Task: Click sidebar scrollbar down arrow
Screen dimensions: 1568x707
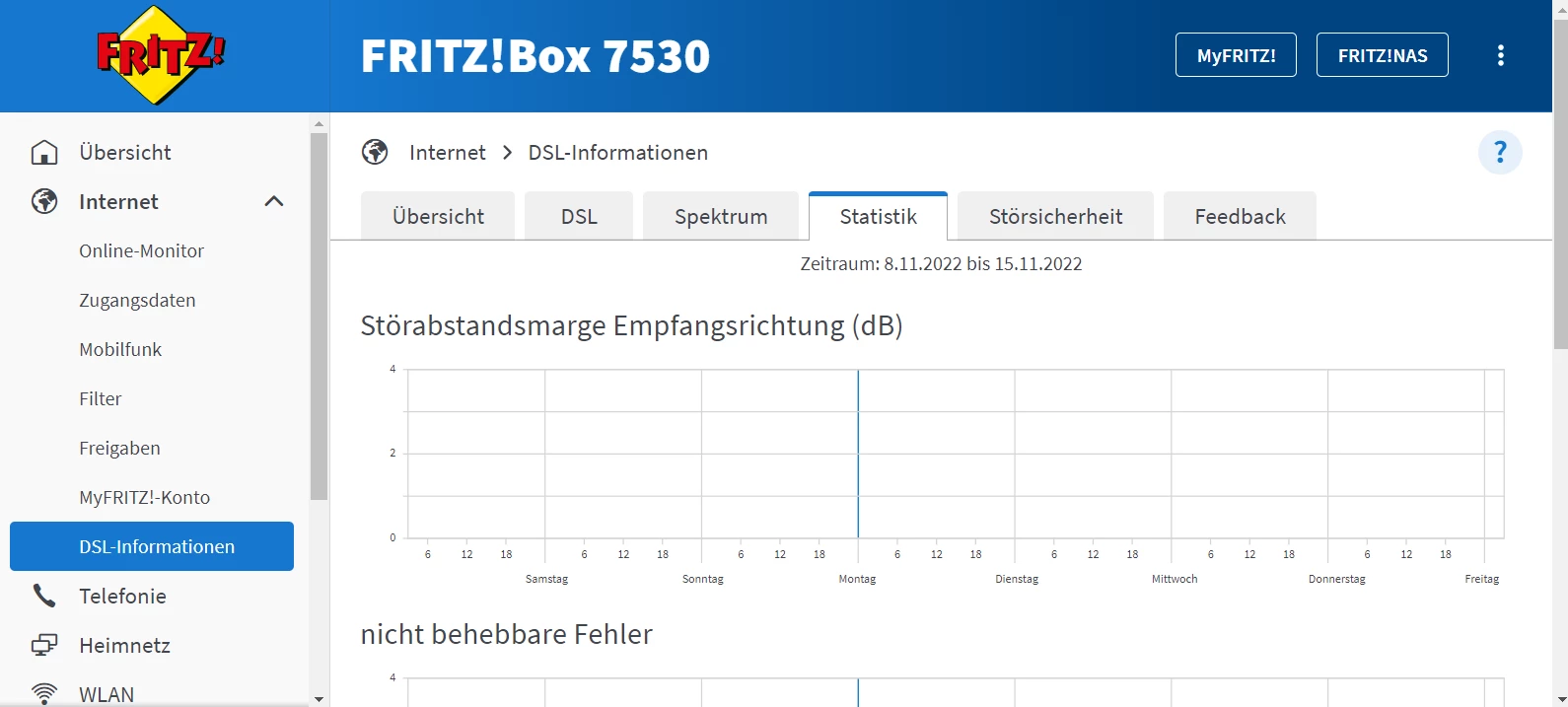Action: click(319, 698)
